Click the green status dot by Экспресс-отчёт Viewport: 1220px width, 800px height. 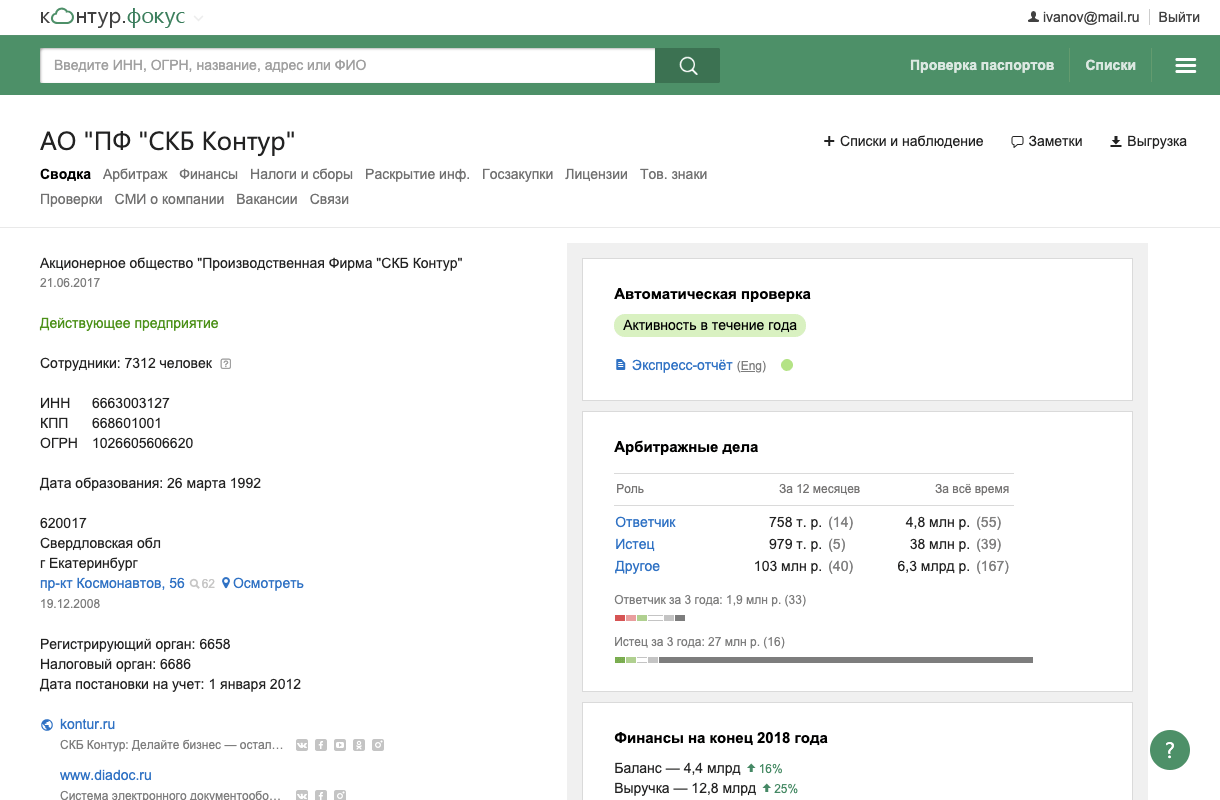click(x=787, y=365)
